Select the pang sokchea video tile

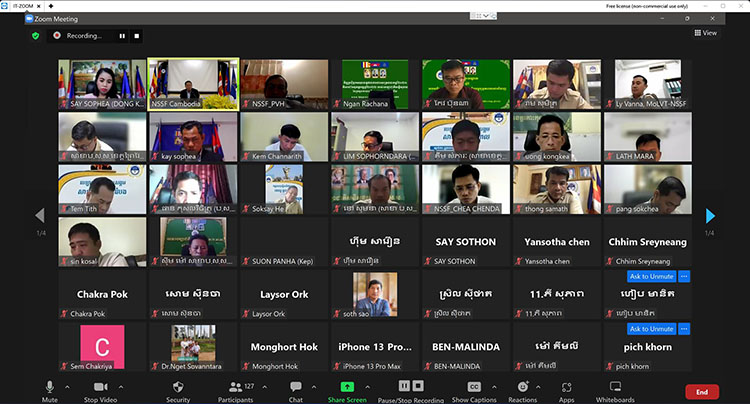648,189
